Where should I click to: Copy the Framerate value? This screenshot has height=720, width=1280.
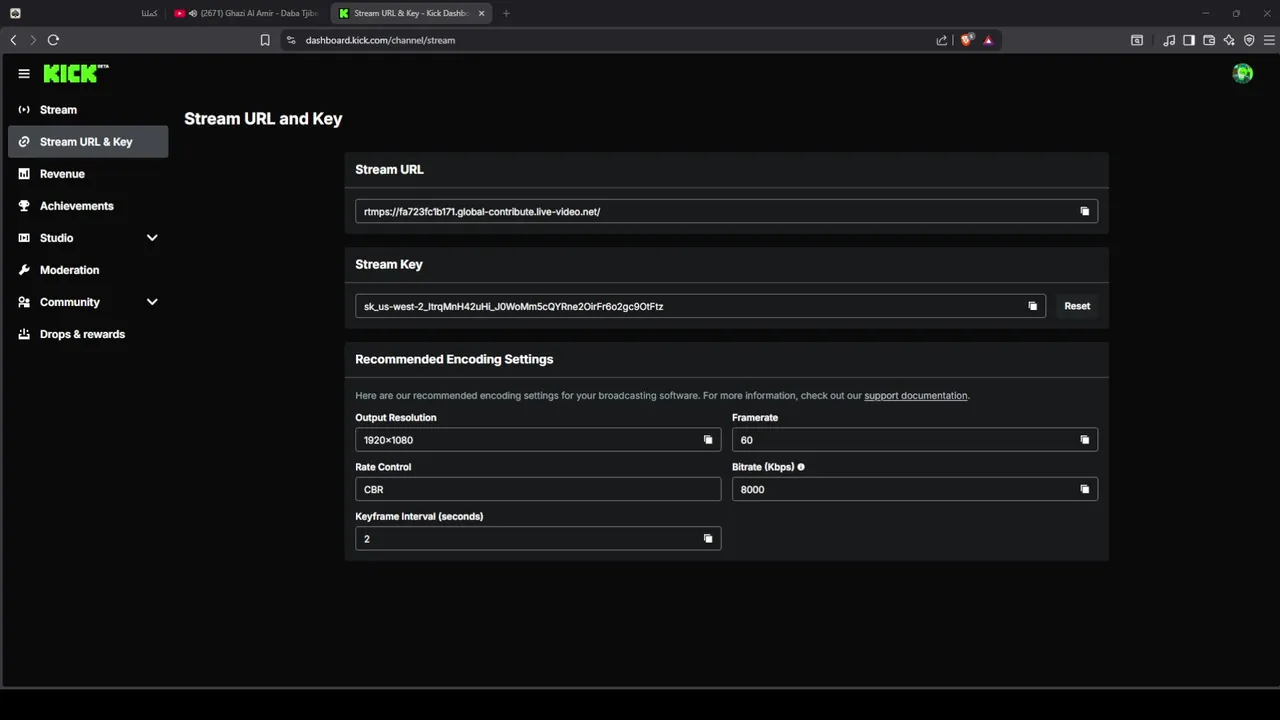point(1084,440)
